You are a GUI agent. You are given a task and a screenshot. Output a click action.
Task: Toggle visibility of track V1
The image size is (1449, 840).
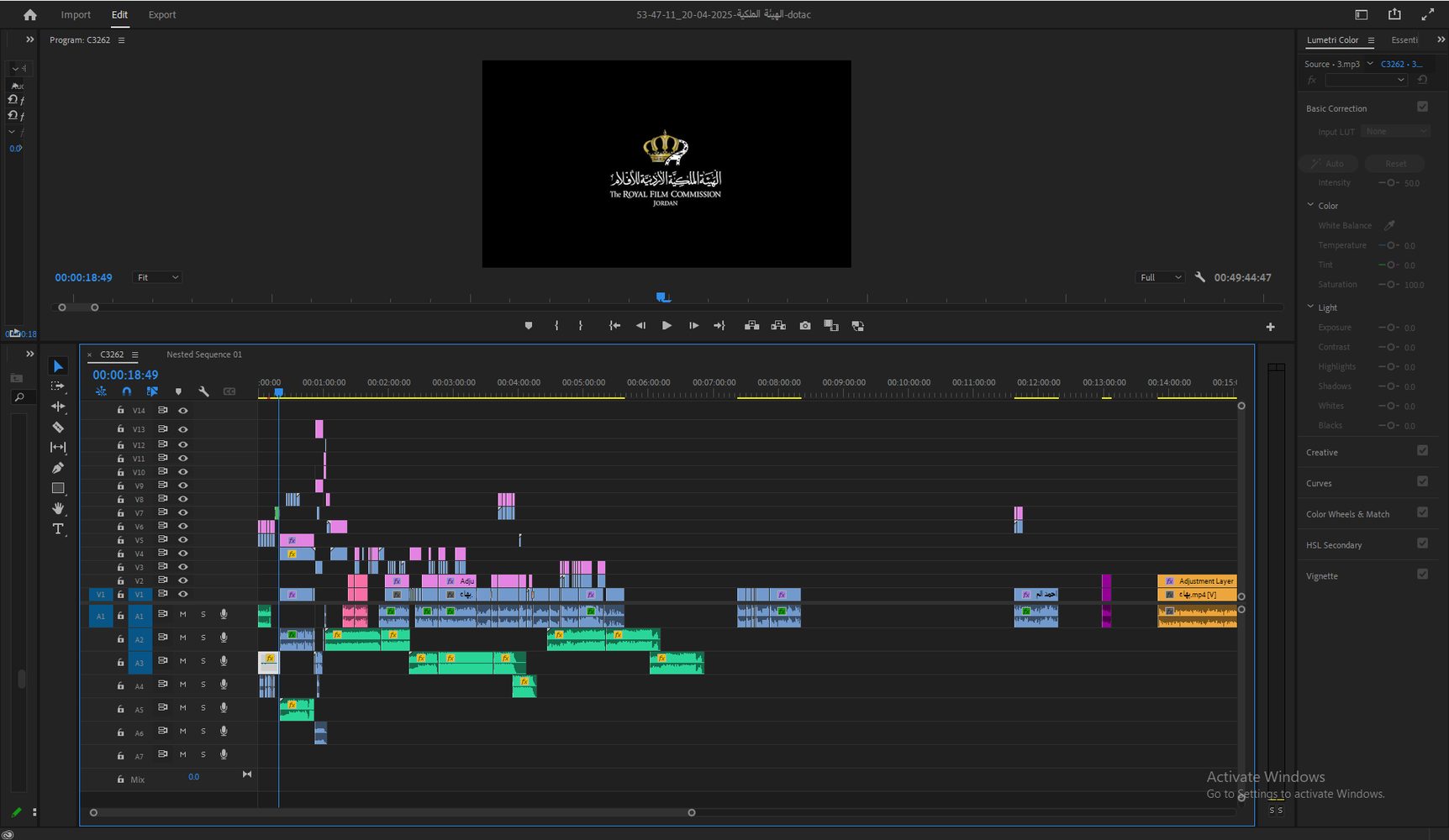click(182, 594)
